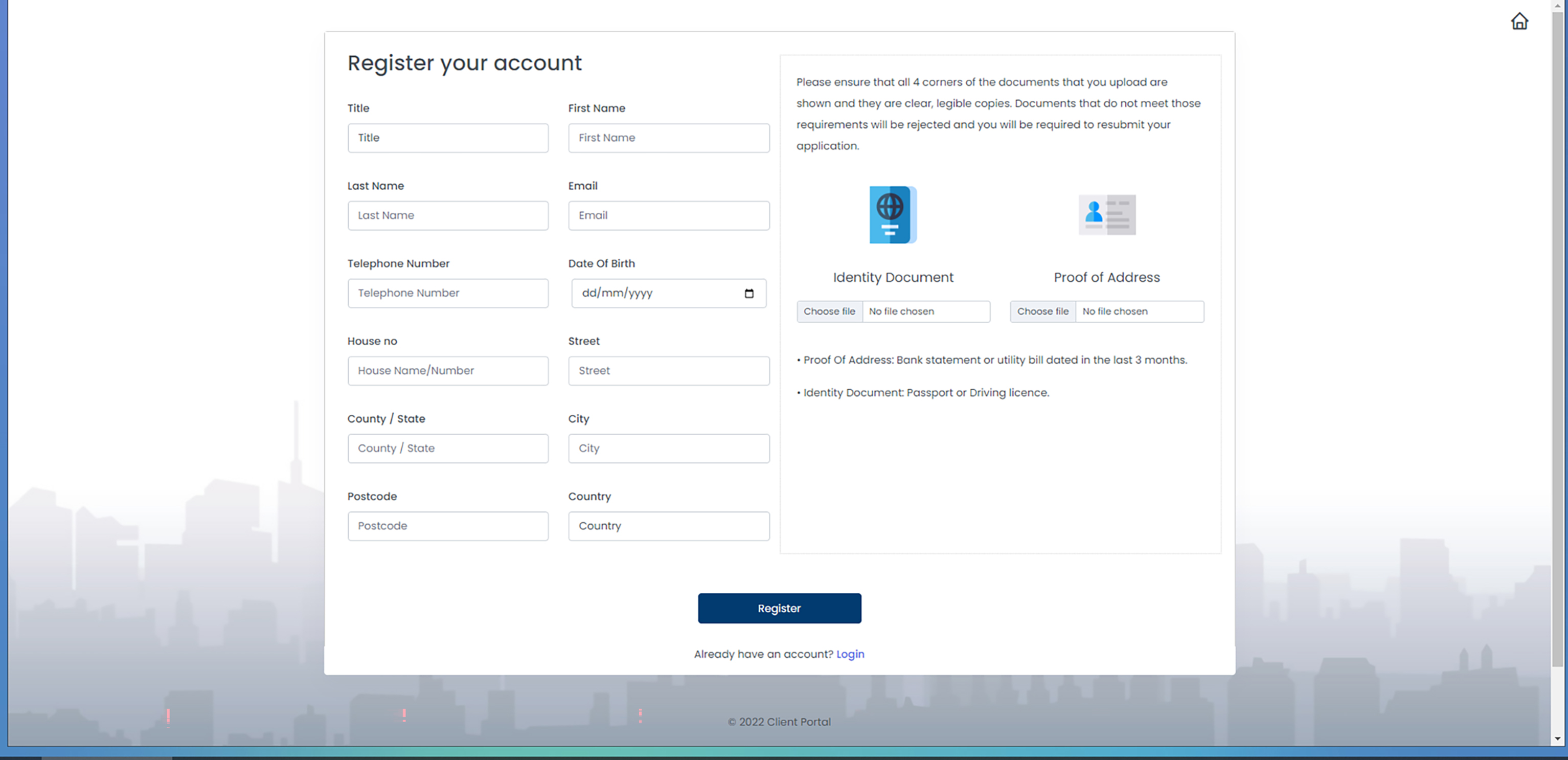This screenshot has width=1568, height=760.
Task: Click the Identity Document passport icon
Action: [x=893, y=214]
